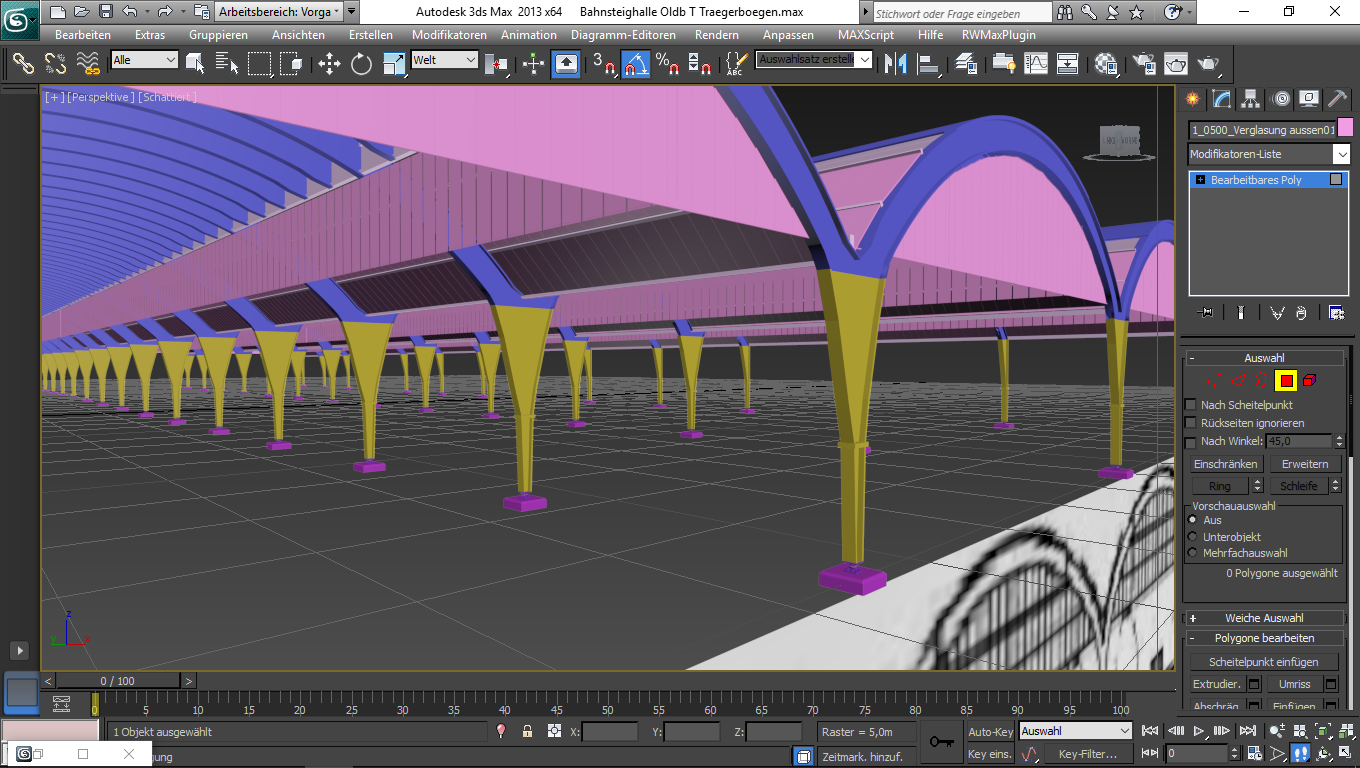Activate the Rotate tool
This screenshot has height=768, width=1360.
(x=361, y=64)
